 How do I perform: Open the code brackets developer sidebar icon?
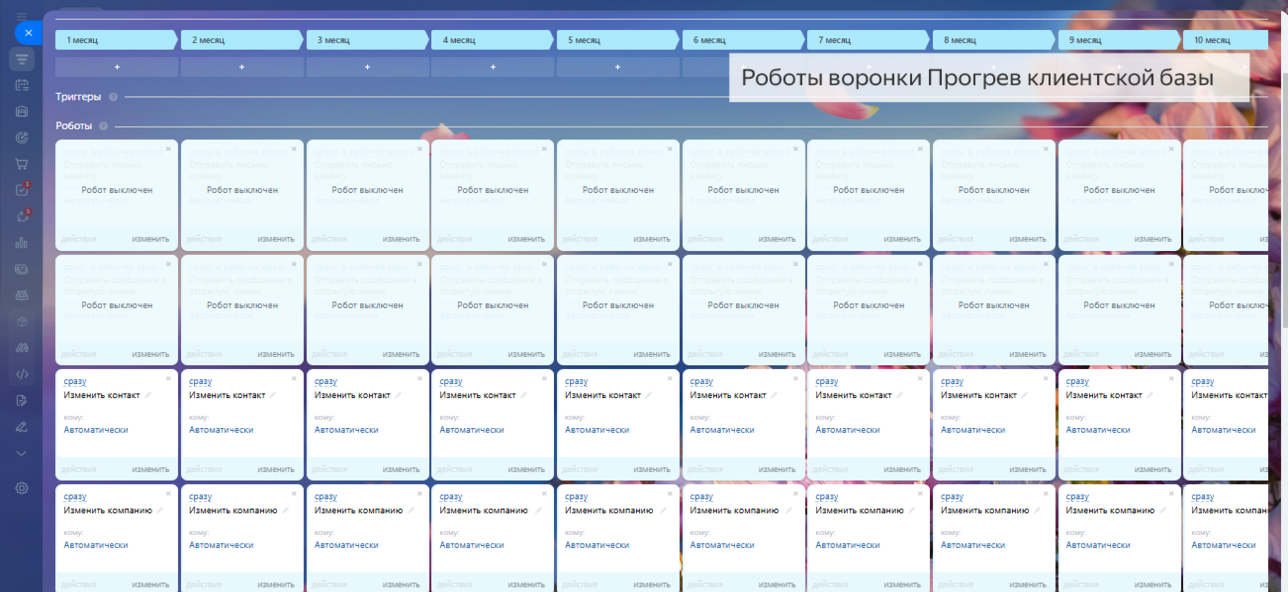pos(21,374)
